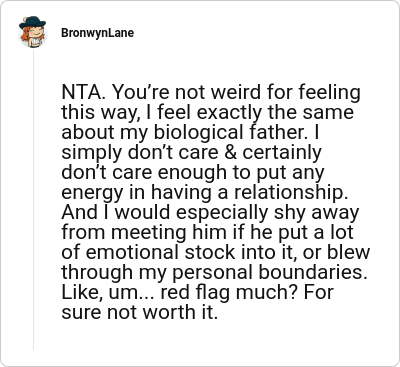Viewport: 400px width, 367px height.
Task: Click the line starting "this way, I feel"
Action: (207, 113)
